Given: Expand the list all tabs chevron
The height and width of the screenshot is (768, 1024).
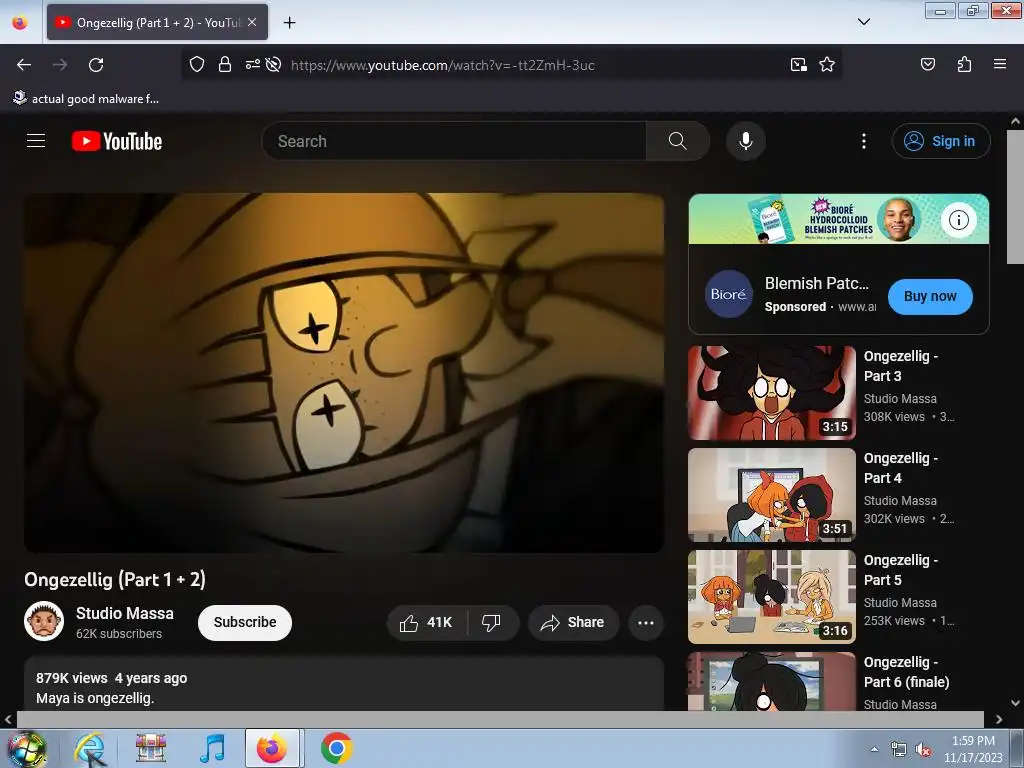Looking at the screenshot, I should click(x=863, y=22).
